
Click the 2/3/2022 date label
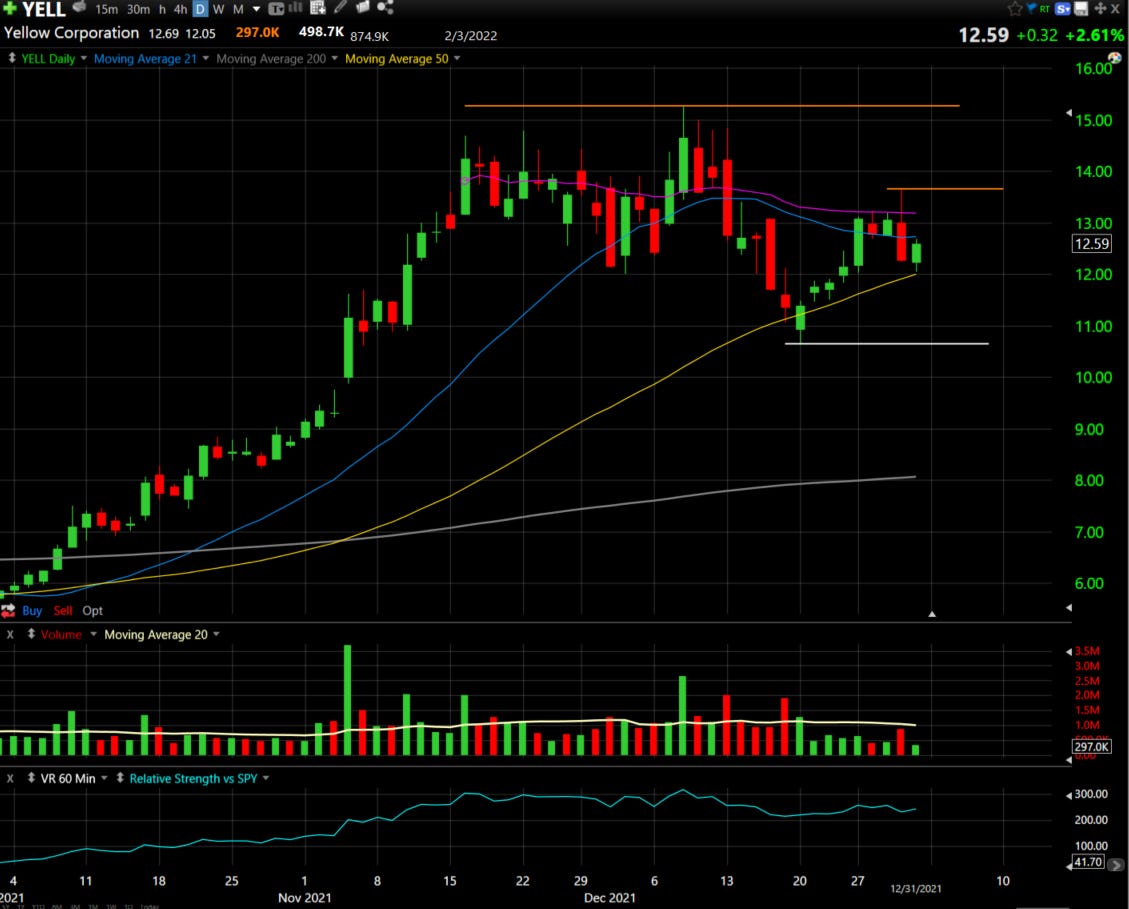click(470, 36)
